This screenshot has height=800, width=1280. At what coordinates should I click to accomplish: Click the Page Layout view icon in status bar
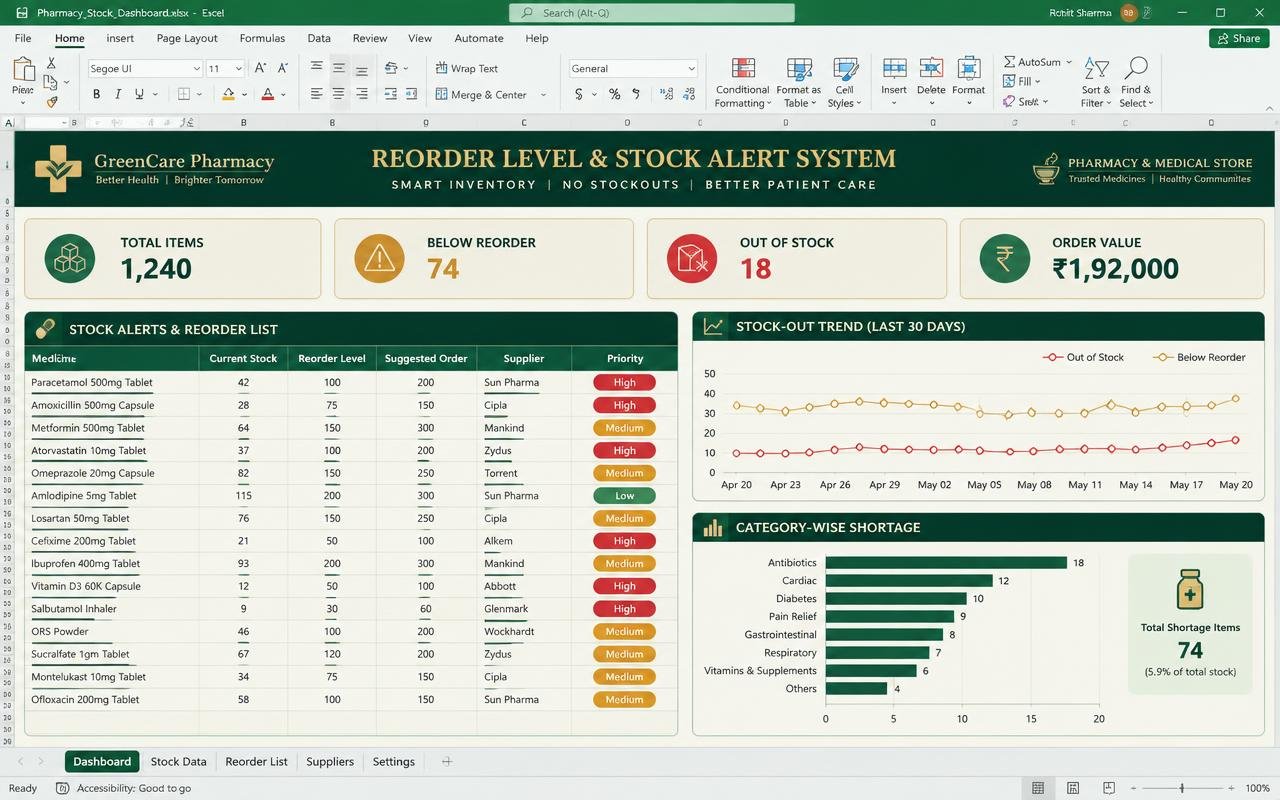click(1073, 788)
